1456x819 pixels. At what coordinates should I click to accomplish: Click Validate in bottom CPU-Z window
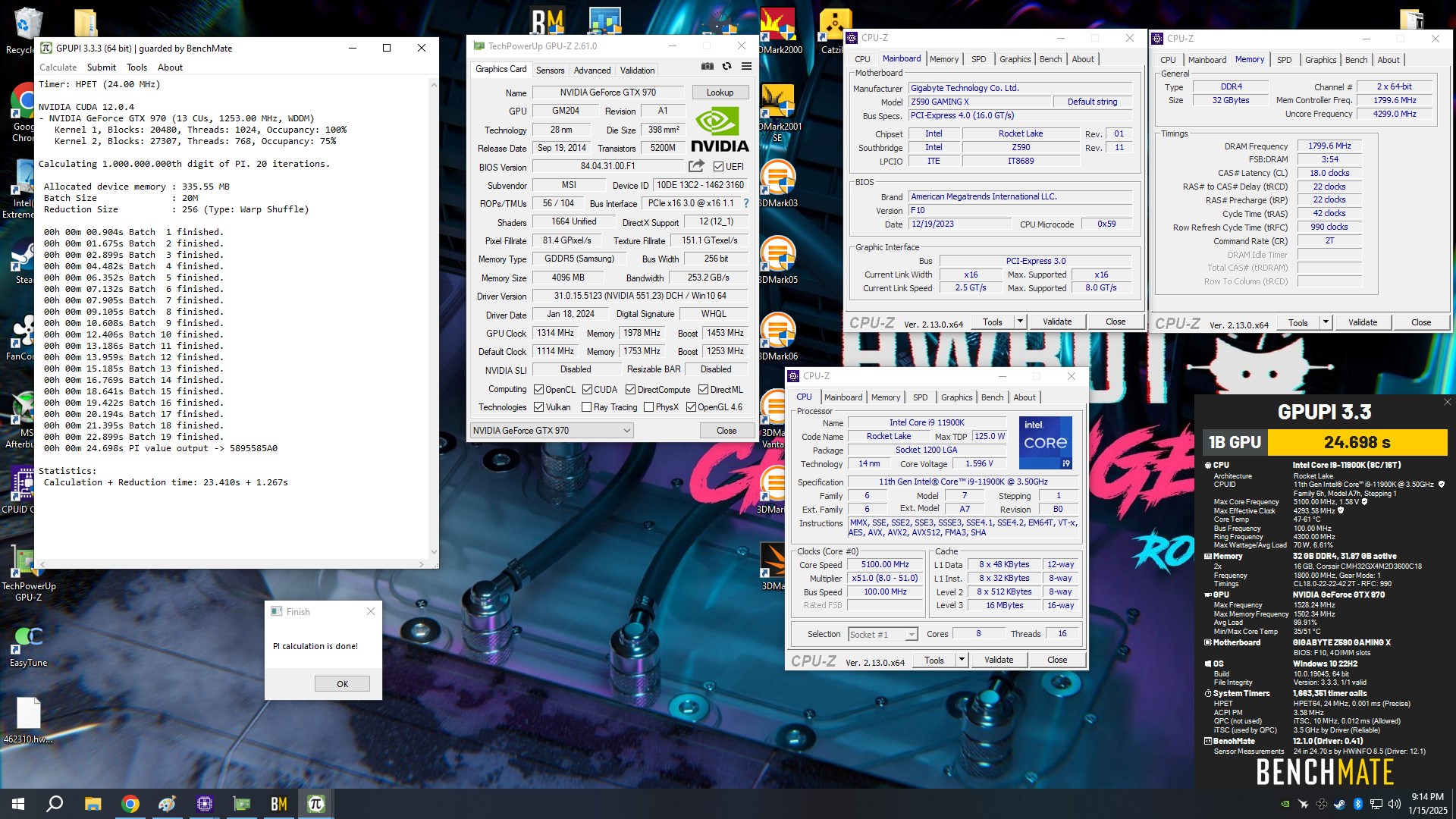click(999, 660)
